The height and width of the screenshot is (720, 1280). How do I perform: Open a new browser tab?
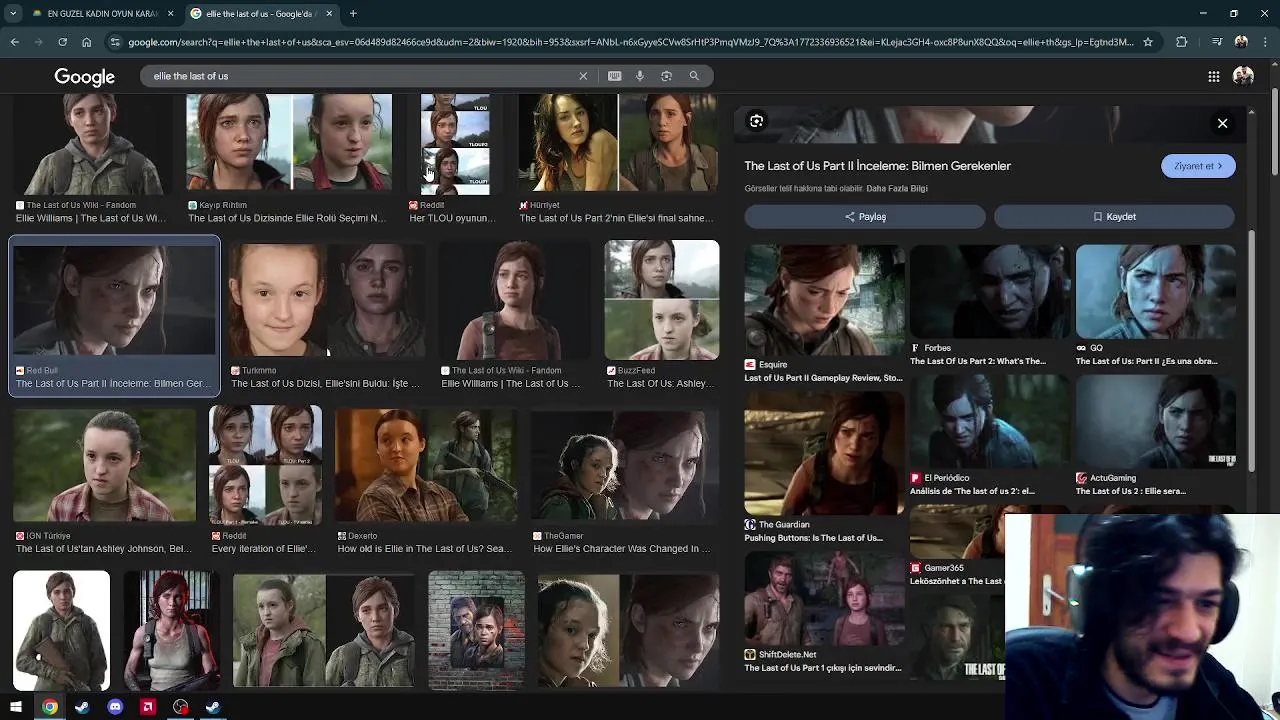353,13
